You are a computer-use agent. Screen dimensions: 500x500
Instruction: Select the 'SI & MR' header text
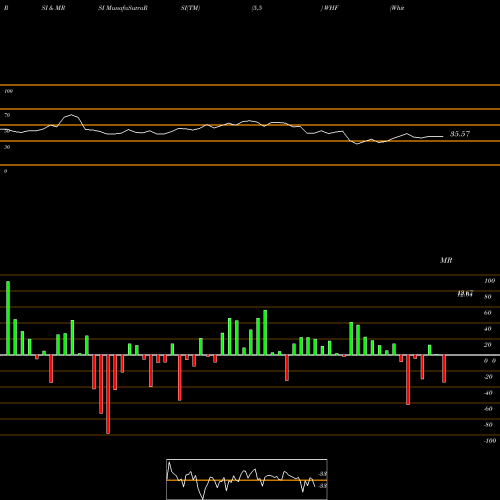[x=53, y=8]
